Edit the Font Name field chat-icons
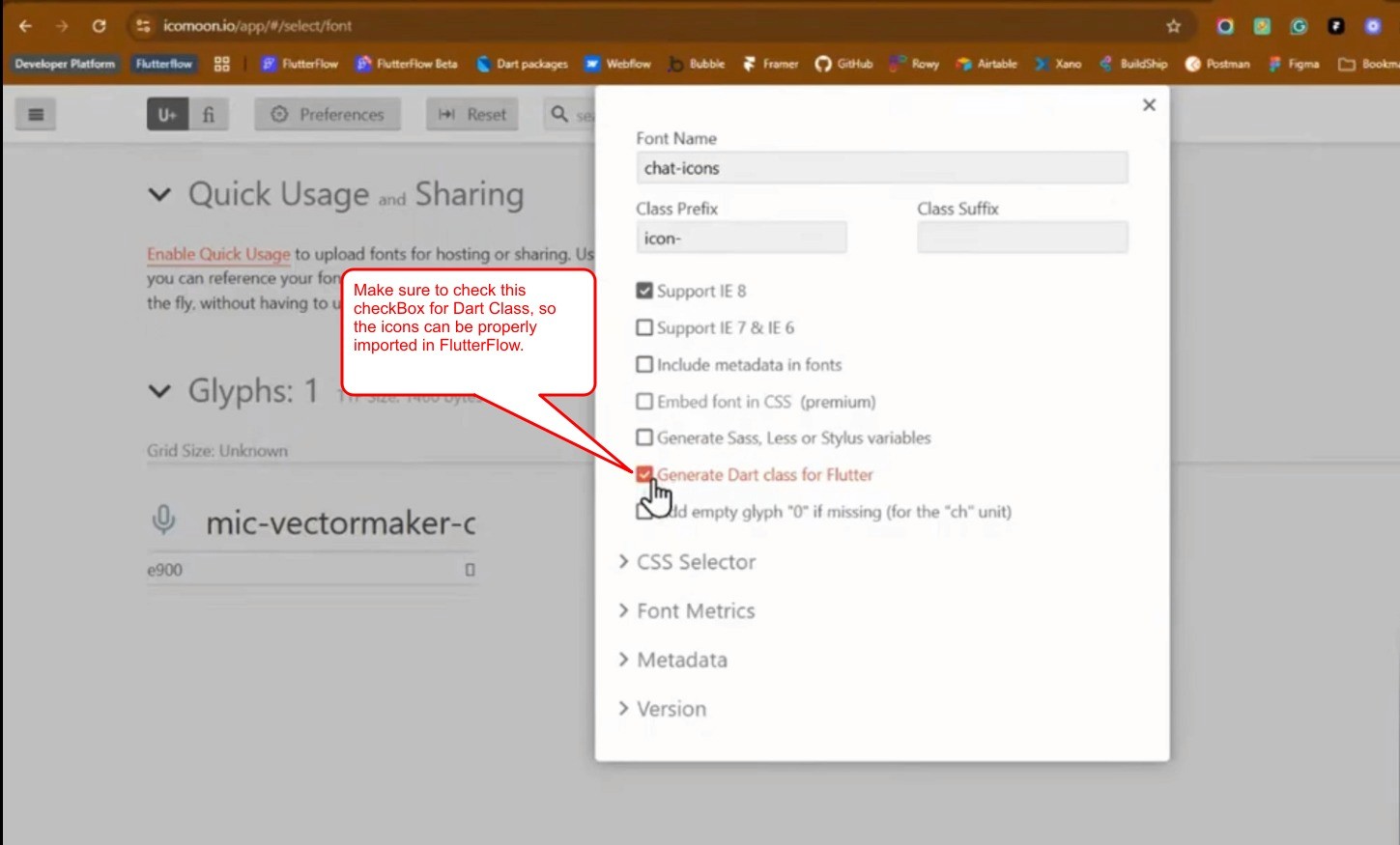This screenshot has width=1400, height=845. click(881, 168)
